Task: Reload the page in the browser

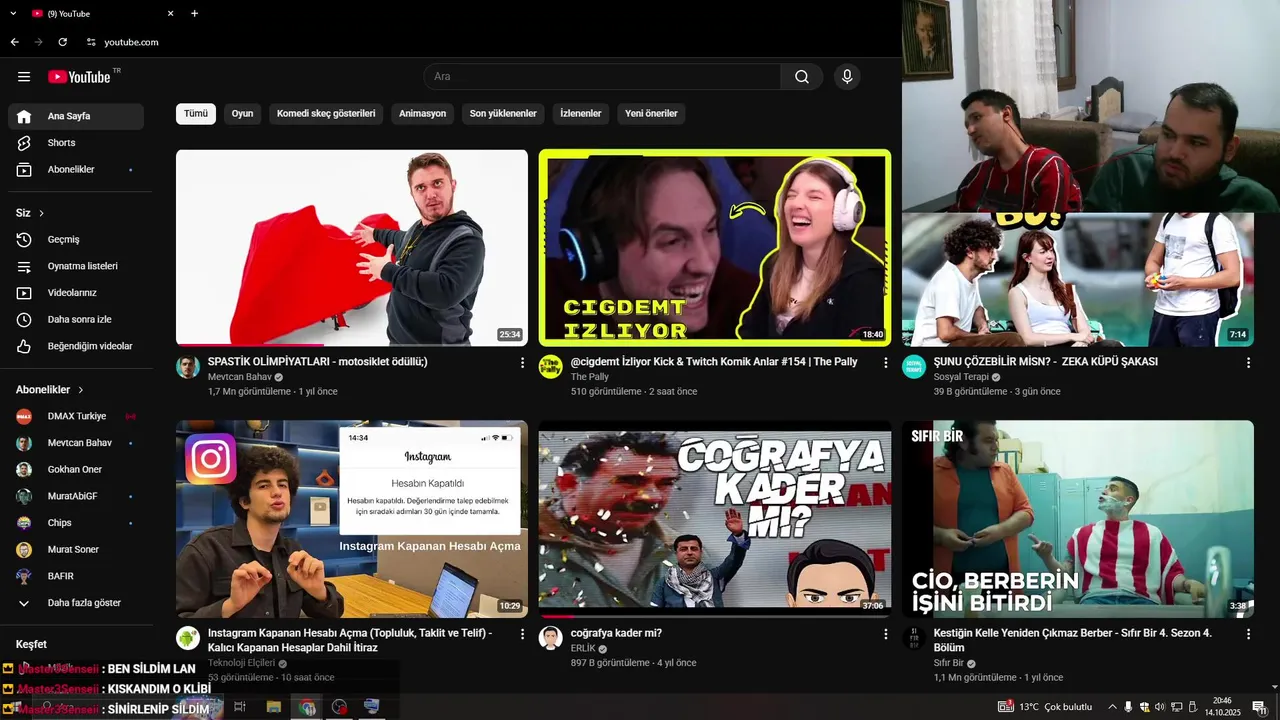Action: click(62, 42)
